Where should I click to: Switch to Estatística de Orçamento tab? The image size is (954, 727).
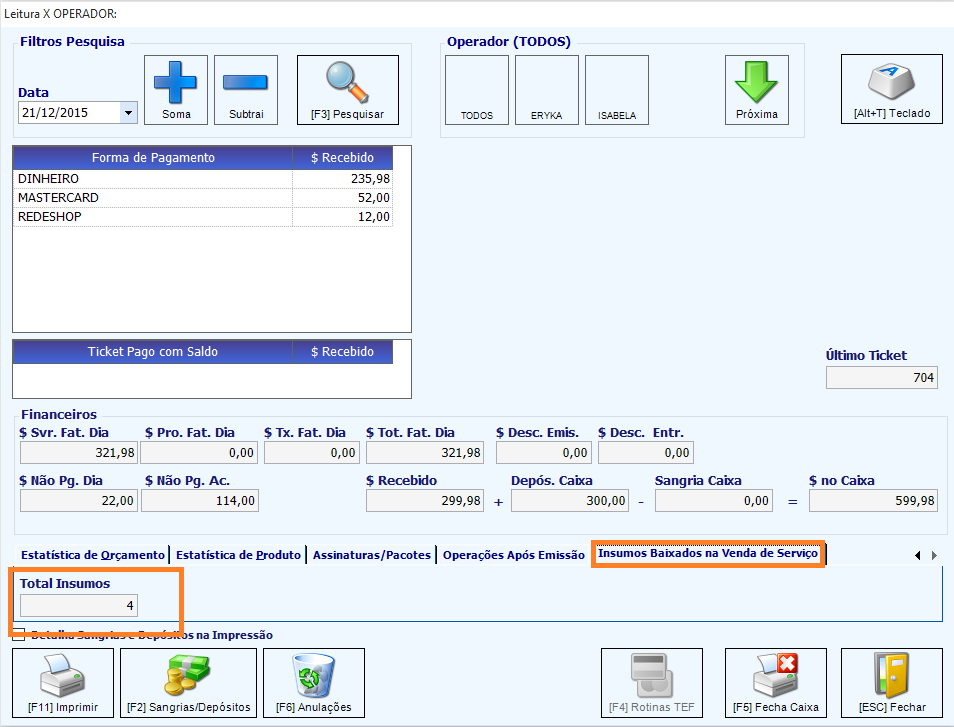coord(92,555)
